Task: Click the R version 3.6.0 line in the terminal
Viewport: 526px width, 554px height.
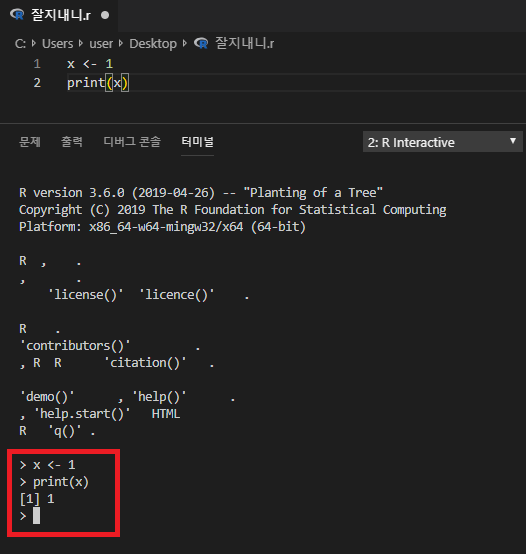Action: coord(201,193)
